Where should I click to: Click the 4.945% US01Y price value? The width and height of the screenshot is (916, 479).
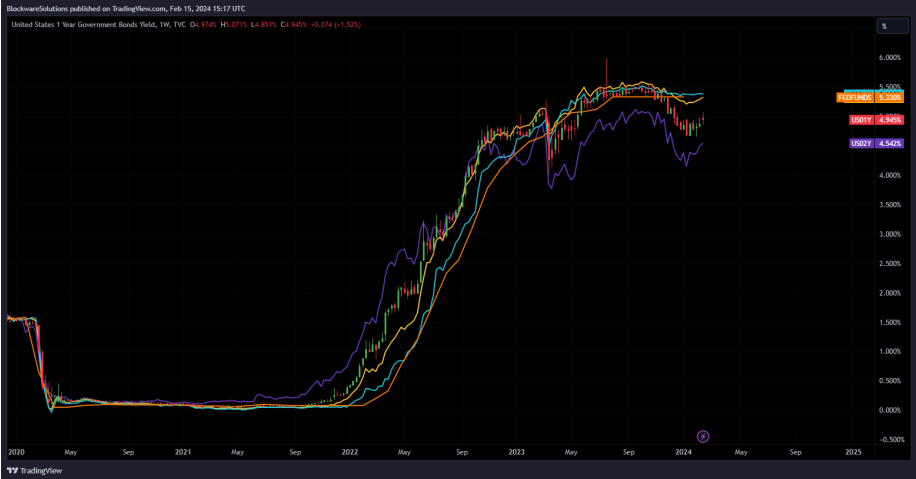pyautogui.click(x=889, y=120)
